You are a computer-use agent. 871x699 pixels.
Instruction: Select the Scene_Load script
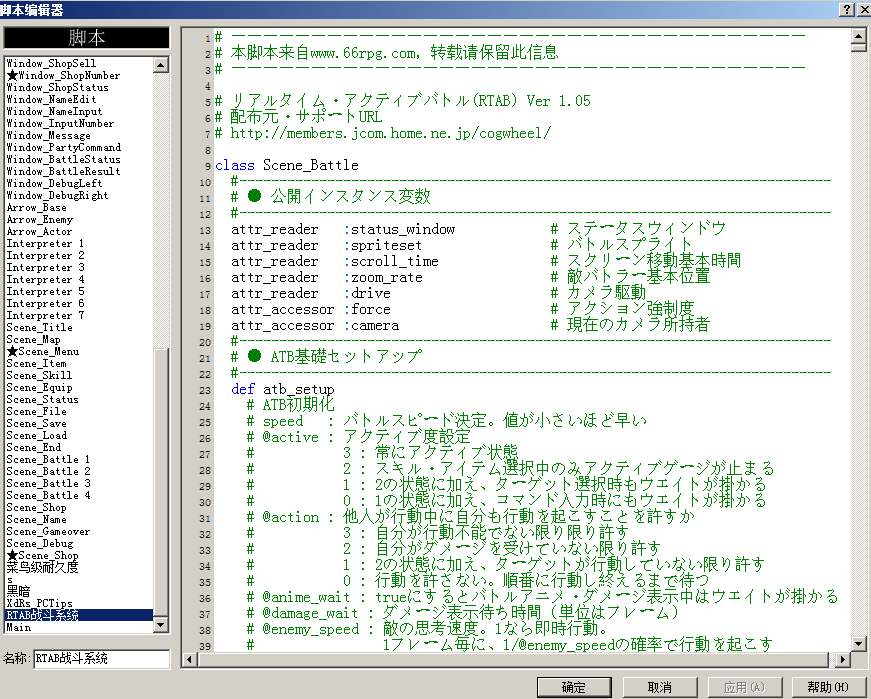click(x=79, y=436)
